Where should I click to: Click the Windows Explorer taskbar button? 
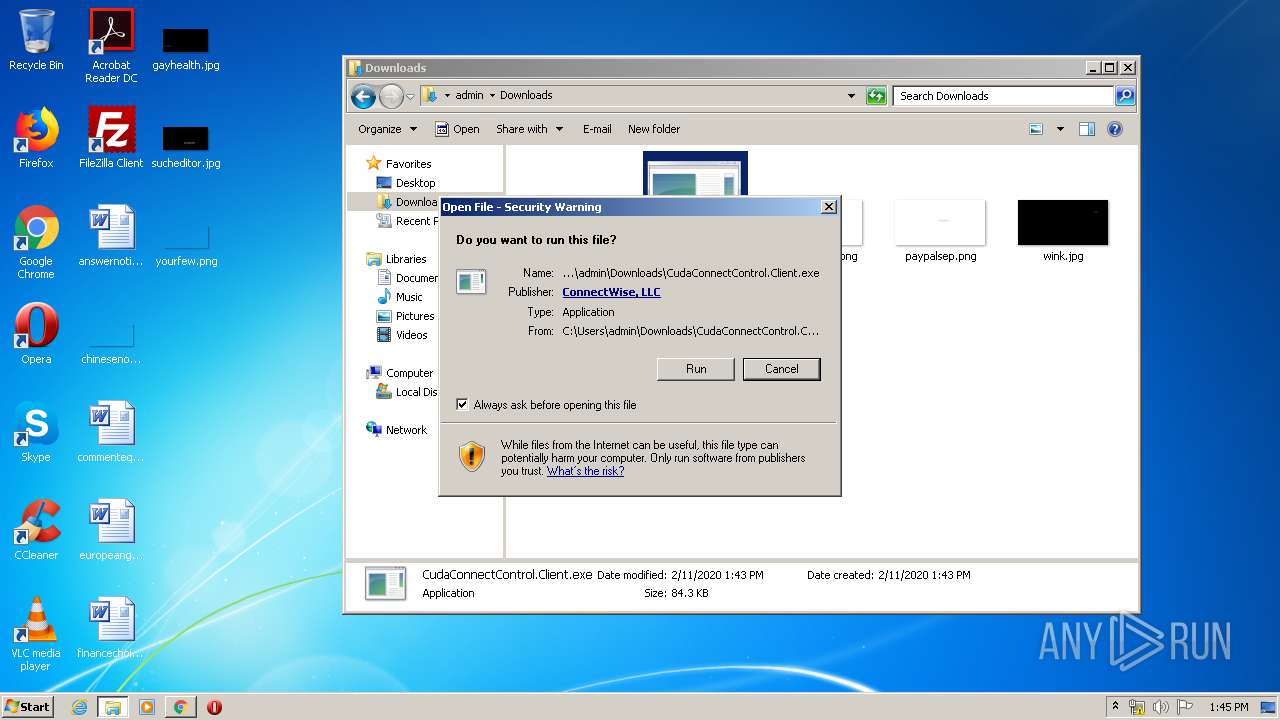click(113, 707)
